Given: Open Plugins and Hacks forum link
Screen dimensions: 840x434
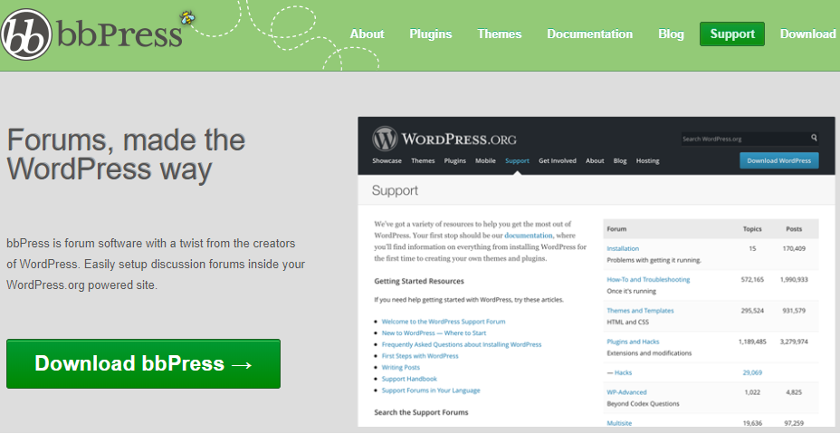Looking at the screenshot, I should pos(633,342).
